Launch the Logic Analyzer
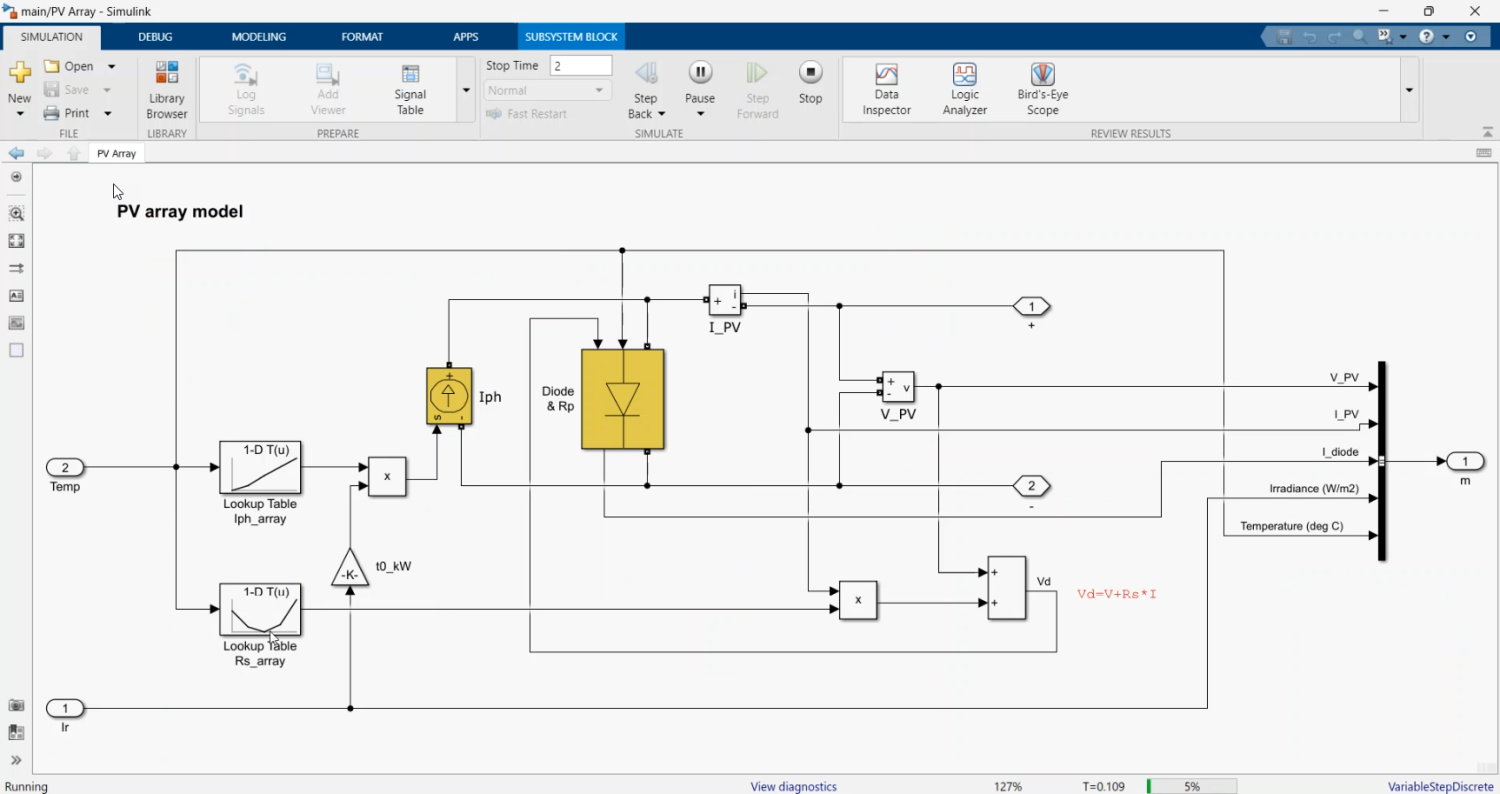 (x=964, y=89)
